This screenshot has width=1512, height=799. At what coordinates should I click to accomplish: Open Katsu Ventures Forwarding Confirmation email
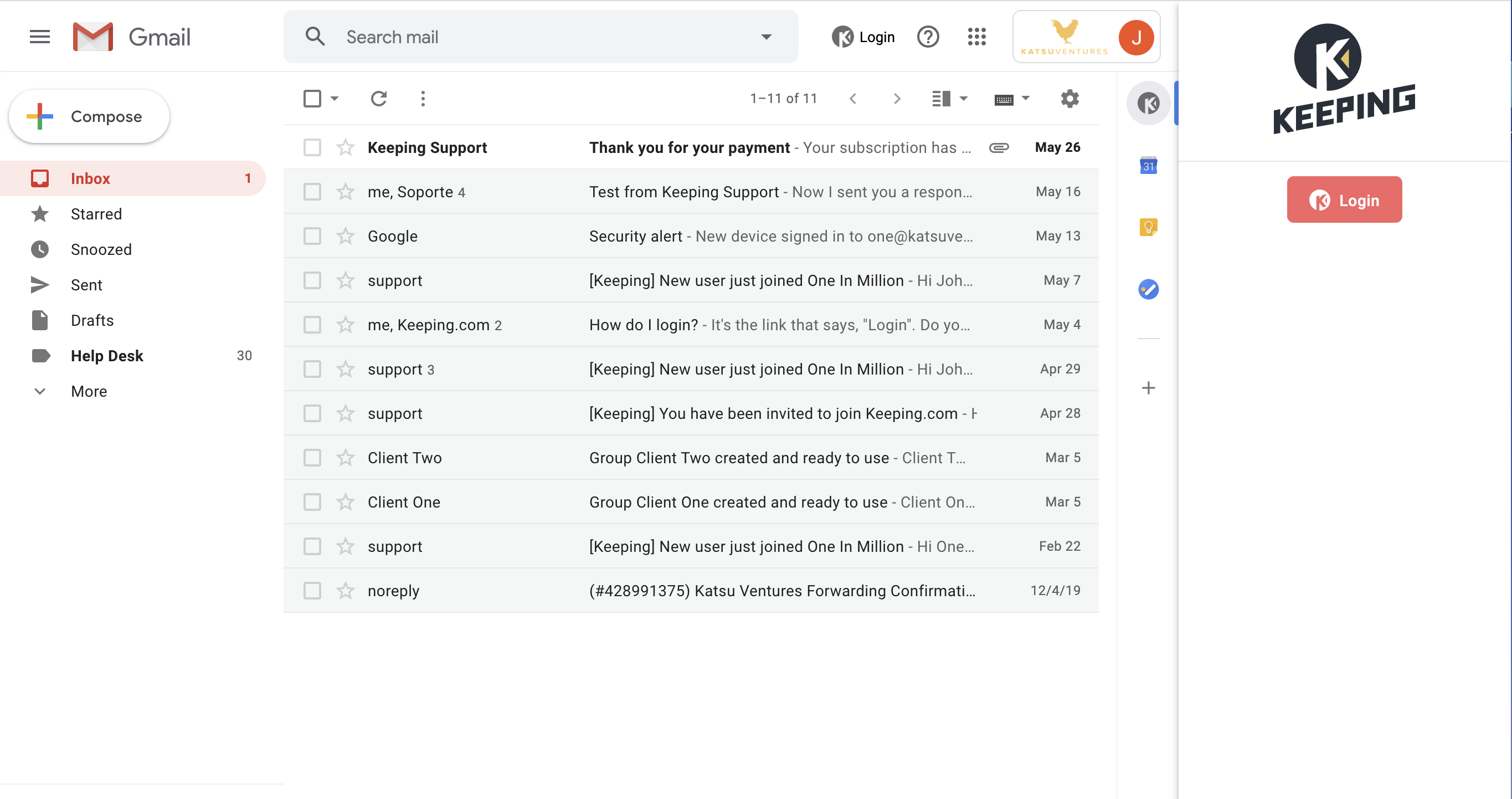691,590
